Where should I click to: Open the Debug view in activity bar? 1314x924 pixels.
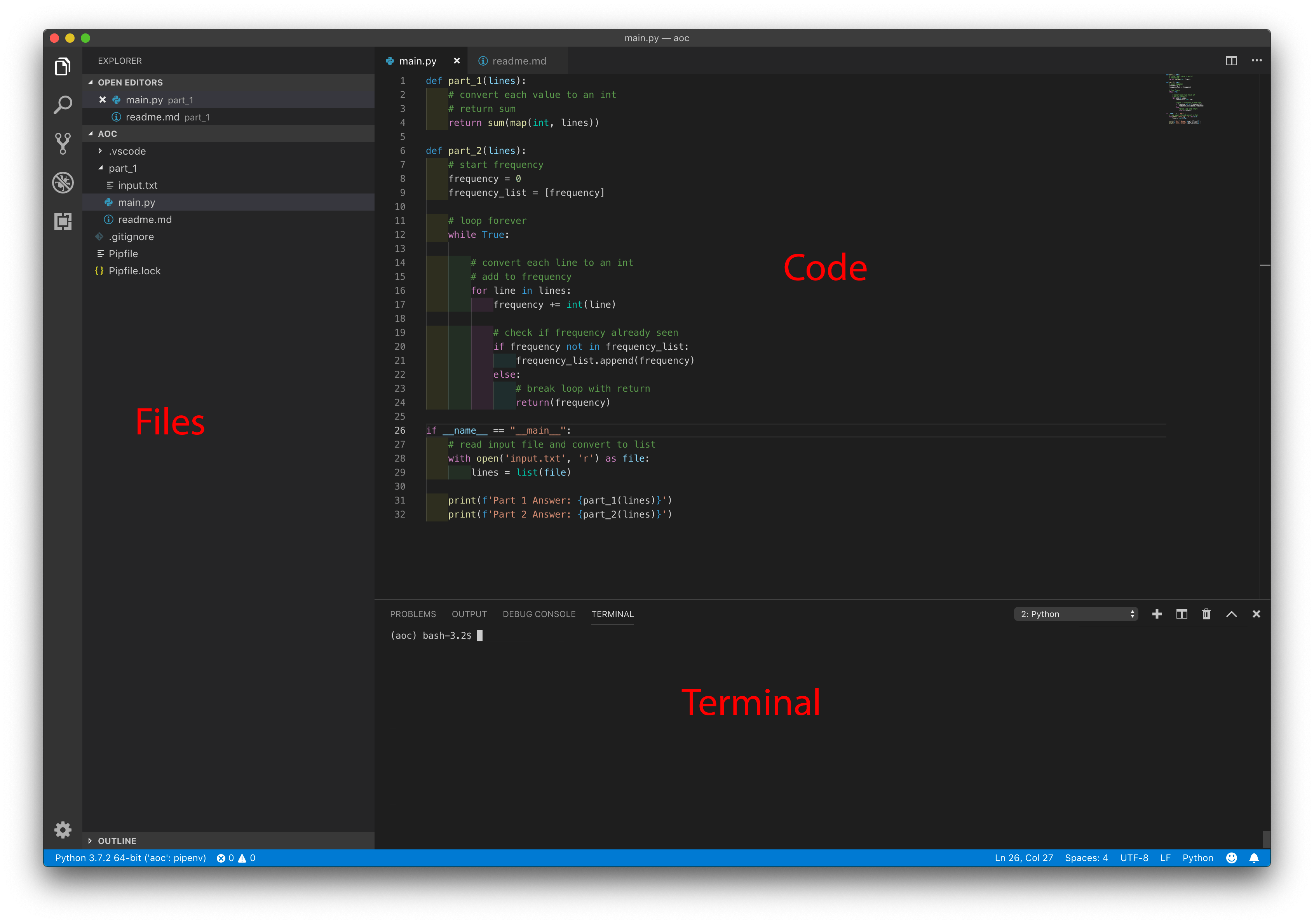pos(63,183)
